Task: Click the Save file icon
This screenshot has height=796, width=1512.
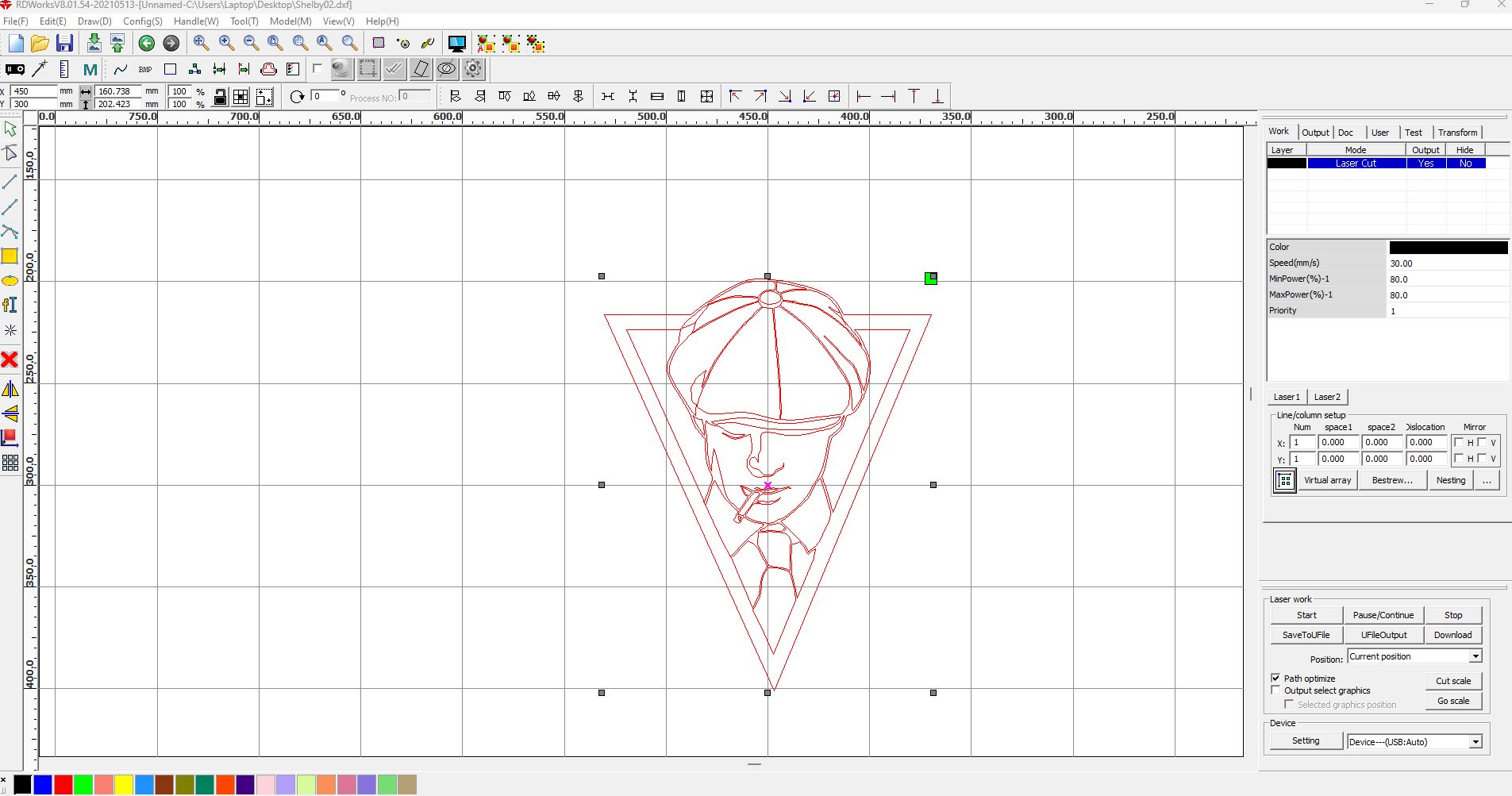Action: [65, 43]
